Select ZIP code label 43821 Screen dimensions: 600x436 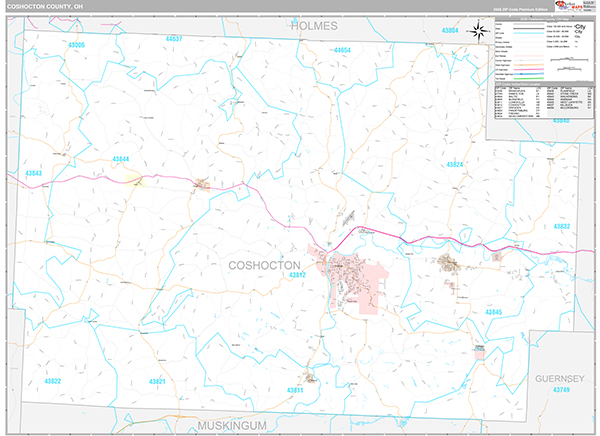[157, 381]
